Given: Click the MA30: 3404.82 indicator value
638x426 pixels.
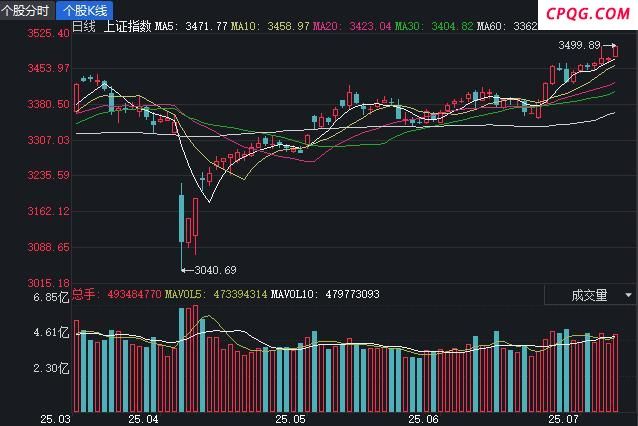Looking at the screenshot, I should tap(434, 27).
